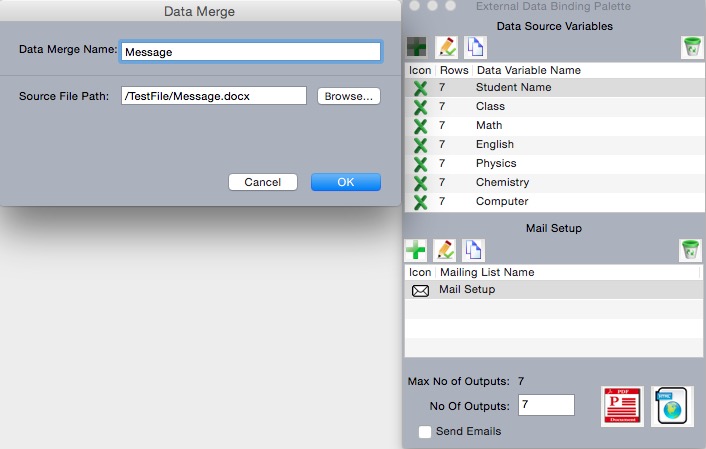Delete data source variable with trash icon
706x449 pixels.
point(692,47)
